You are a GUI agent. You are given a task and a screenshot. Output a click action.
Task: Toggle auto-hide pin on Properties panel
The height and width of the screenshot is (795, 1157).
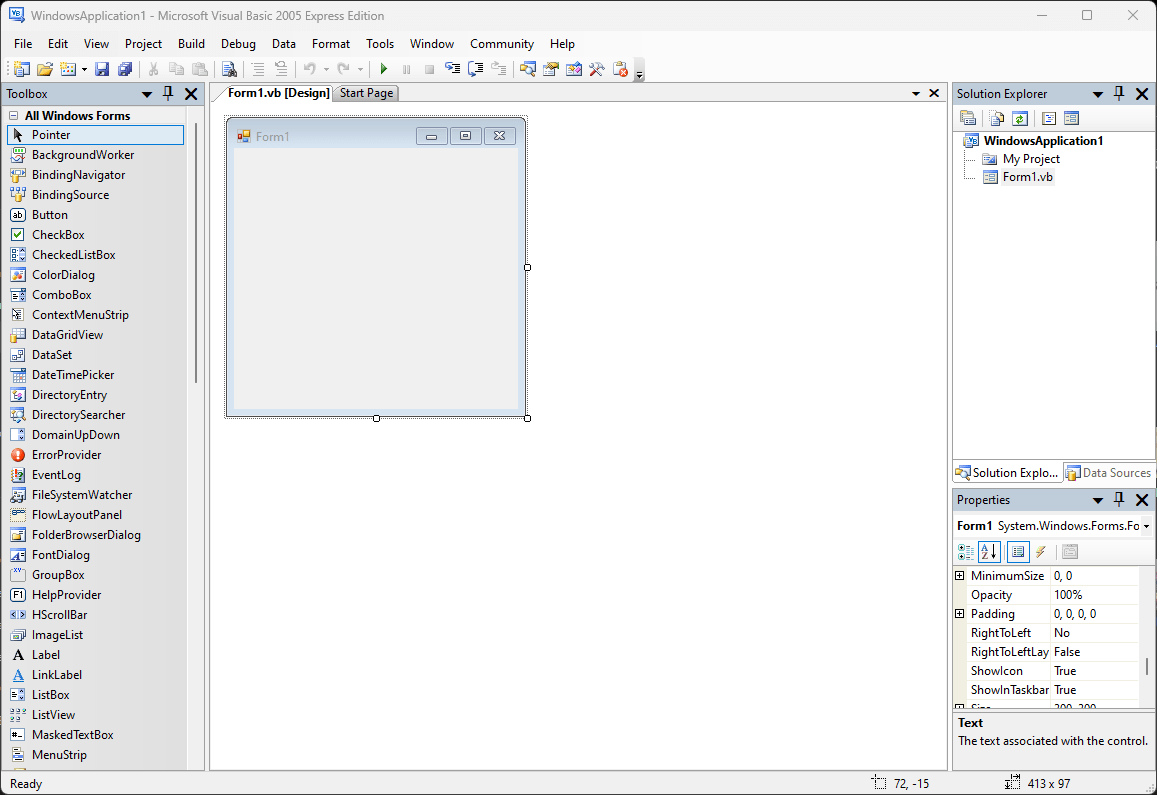point(1119,499)
